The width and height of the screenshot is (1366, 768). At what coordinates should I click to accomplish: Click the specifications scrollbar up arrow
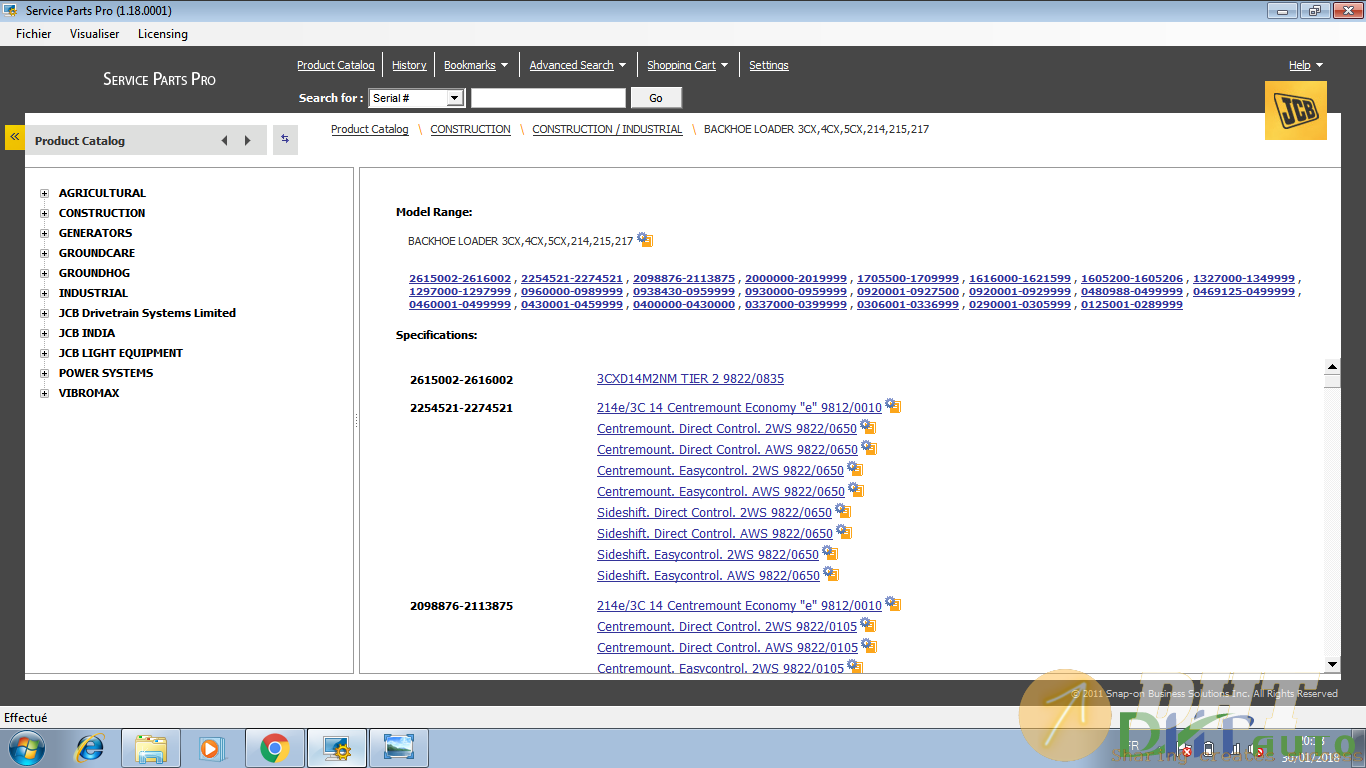pos(1332,366)
